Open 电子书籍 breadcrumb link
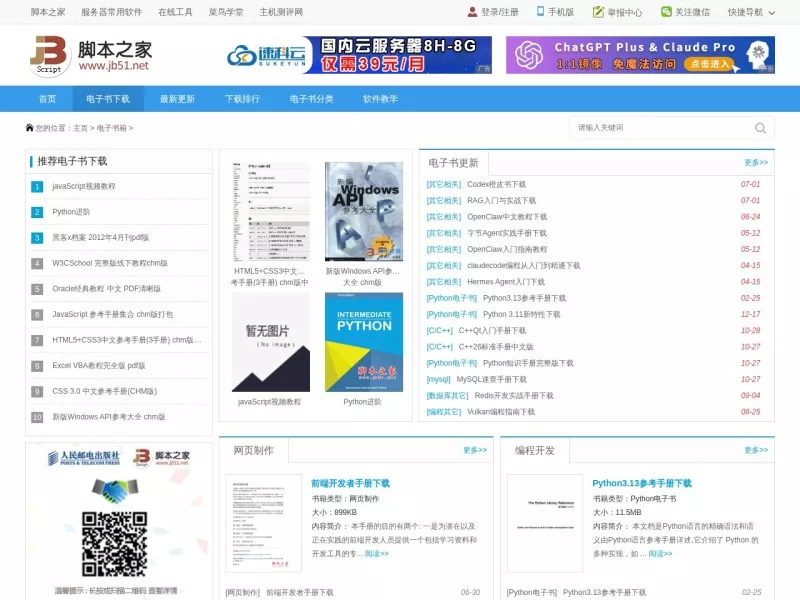This screenshot has width=800, height=600. [x=111, y=128]
